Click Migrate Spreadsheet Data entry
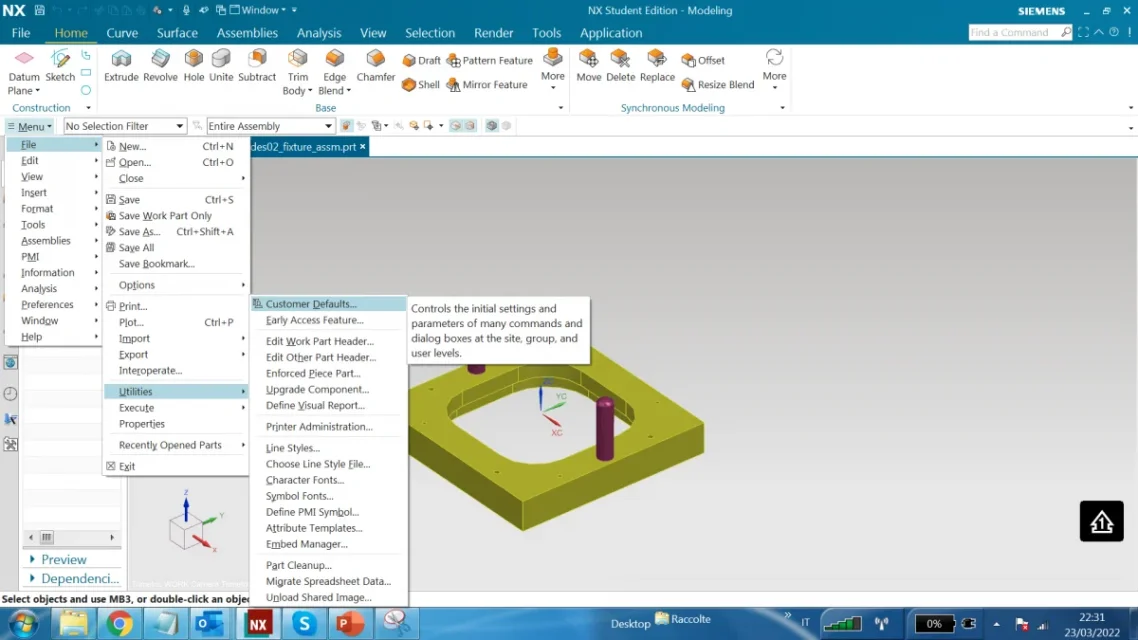The width and height of the screenshot is (1138, 640). point(329,581)
